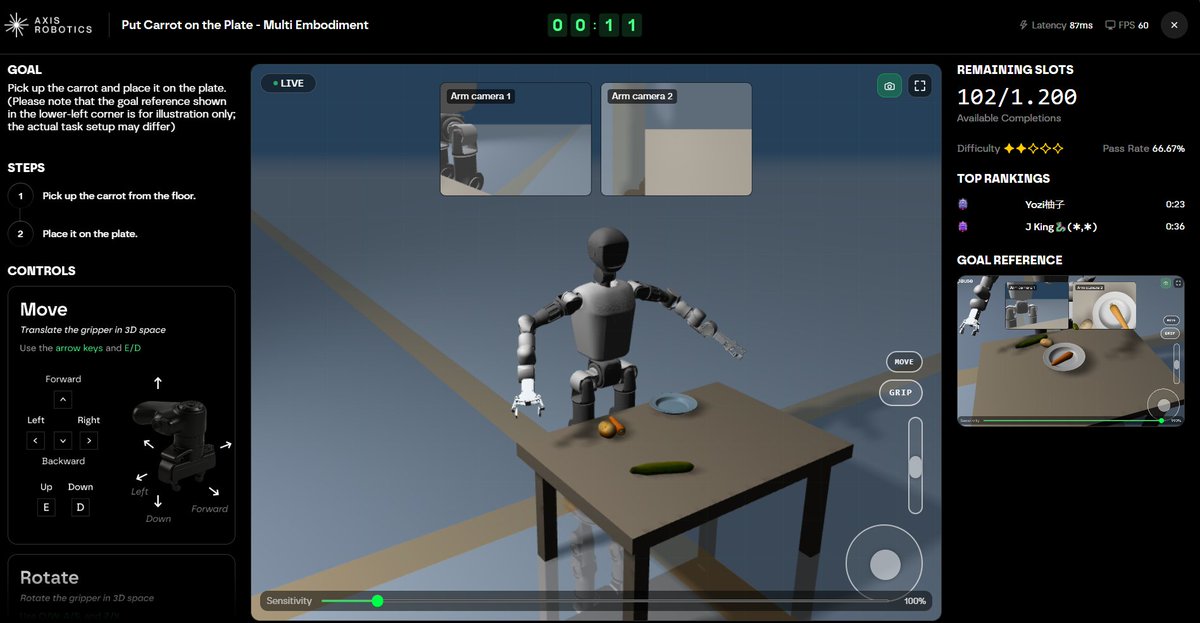Click the 00:11 timer display

pyautogui.click(x=593, y=25)
